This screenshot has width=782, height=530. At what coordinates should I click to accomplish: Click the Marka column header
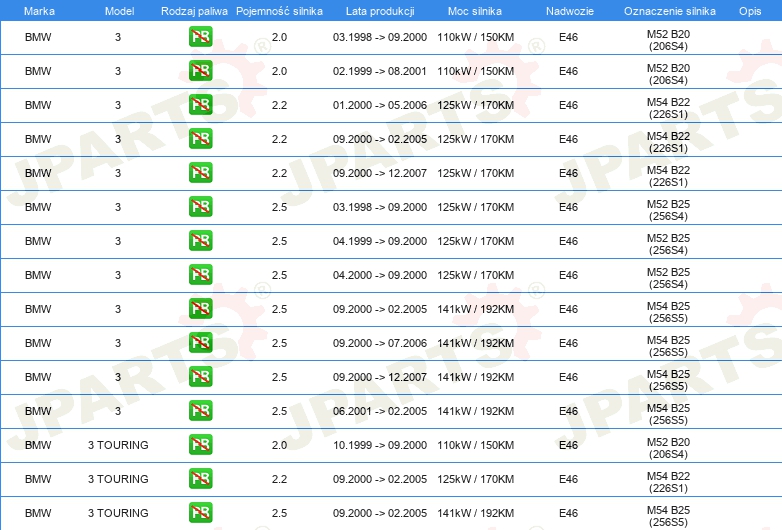(x=39, y=11)
